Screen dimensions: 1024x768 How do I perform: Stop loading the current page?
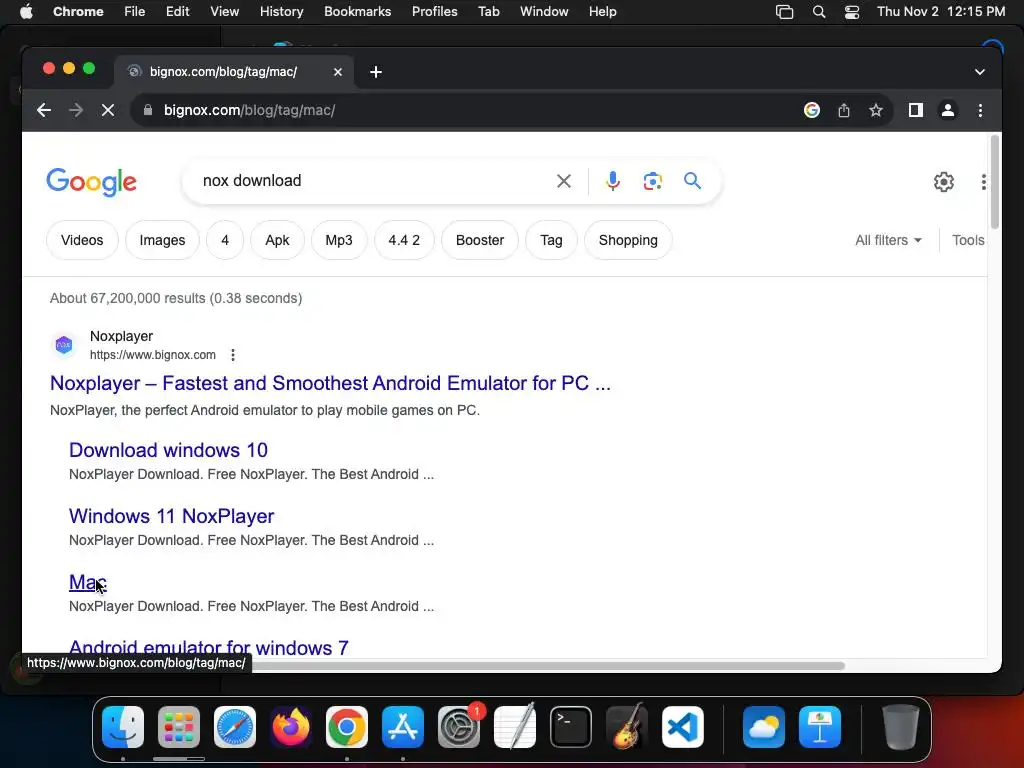(x=108, y=110)
